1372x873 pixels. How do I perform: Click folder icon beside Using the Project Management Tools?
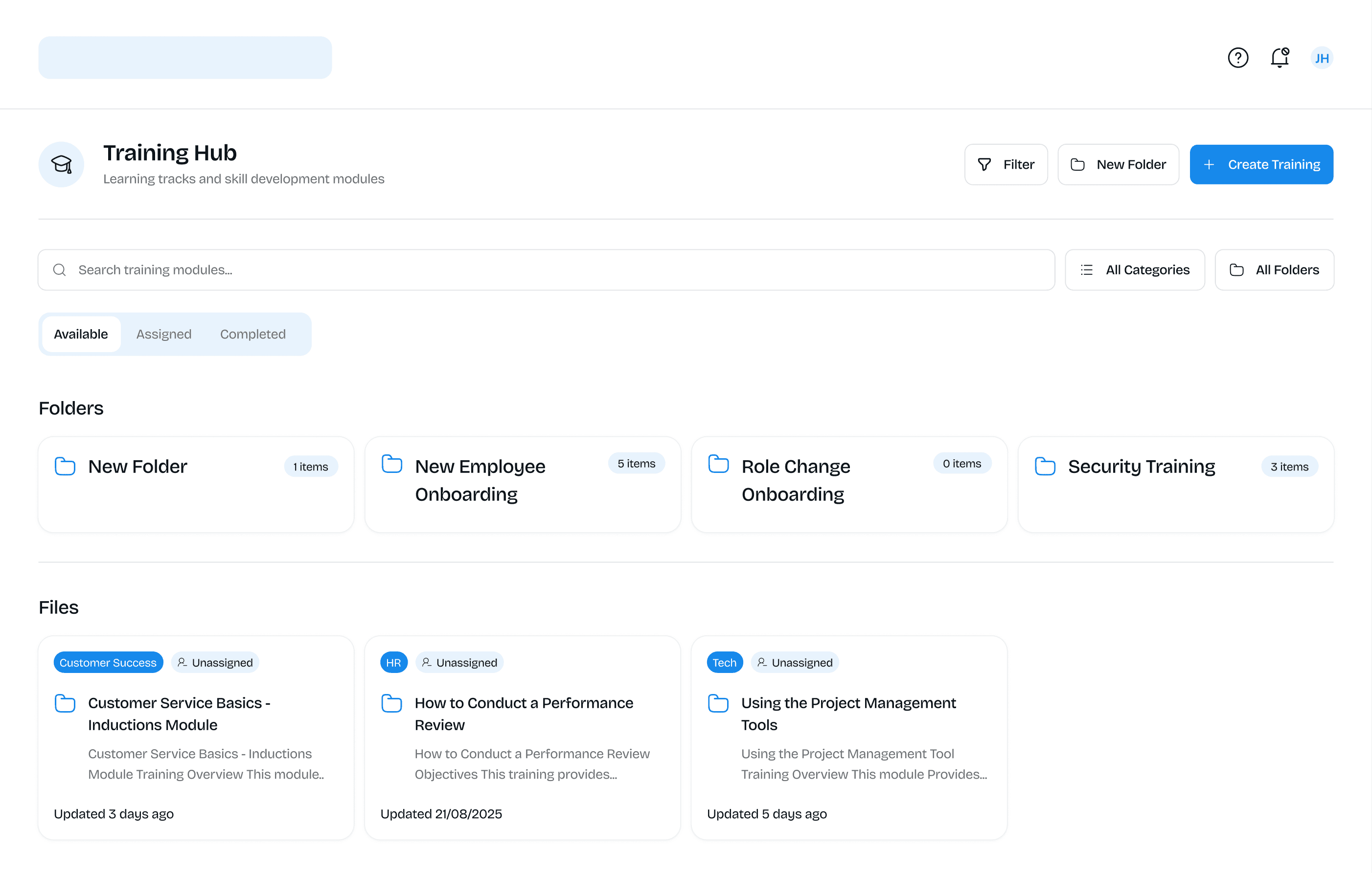point(718,703)
